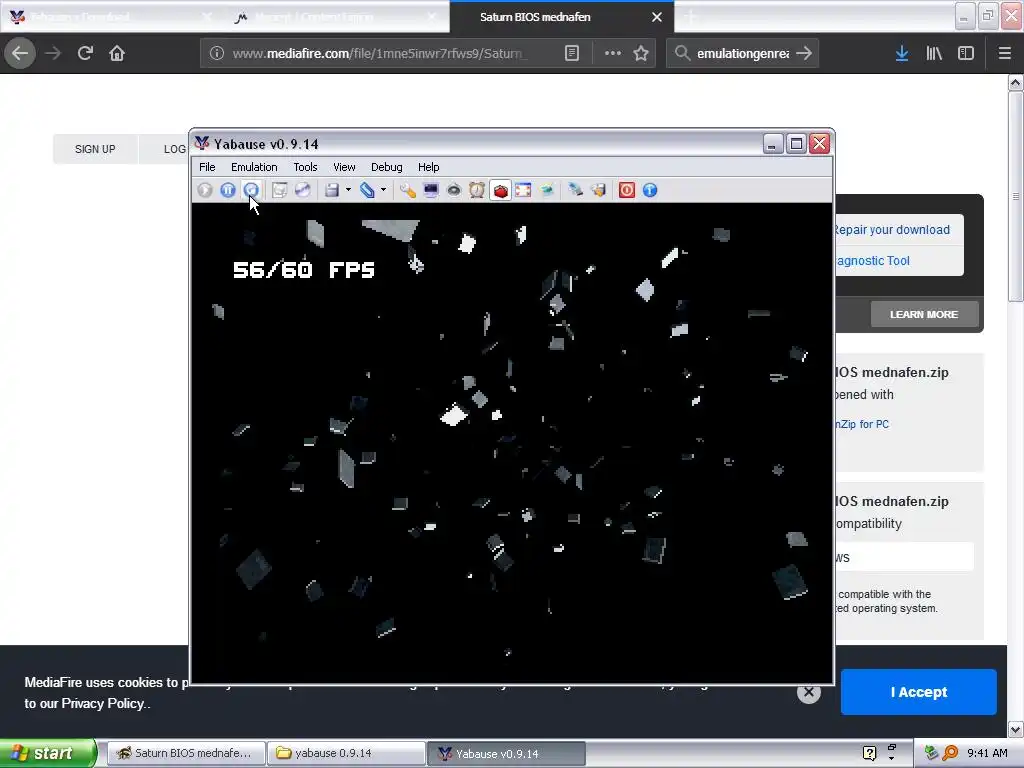
Task: Click SIGN UP on MediaFire page
Action: tap(95, 149)
